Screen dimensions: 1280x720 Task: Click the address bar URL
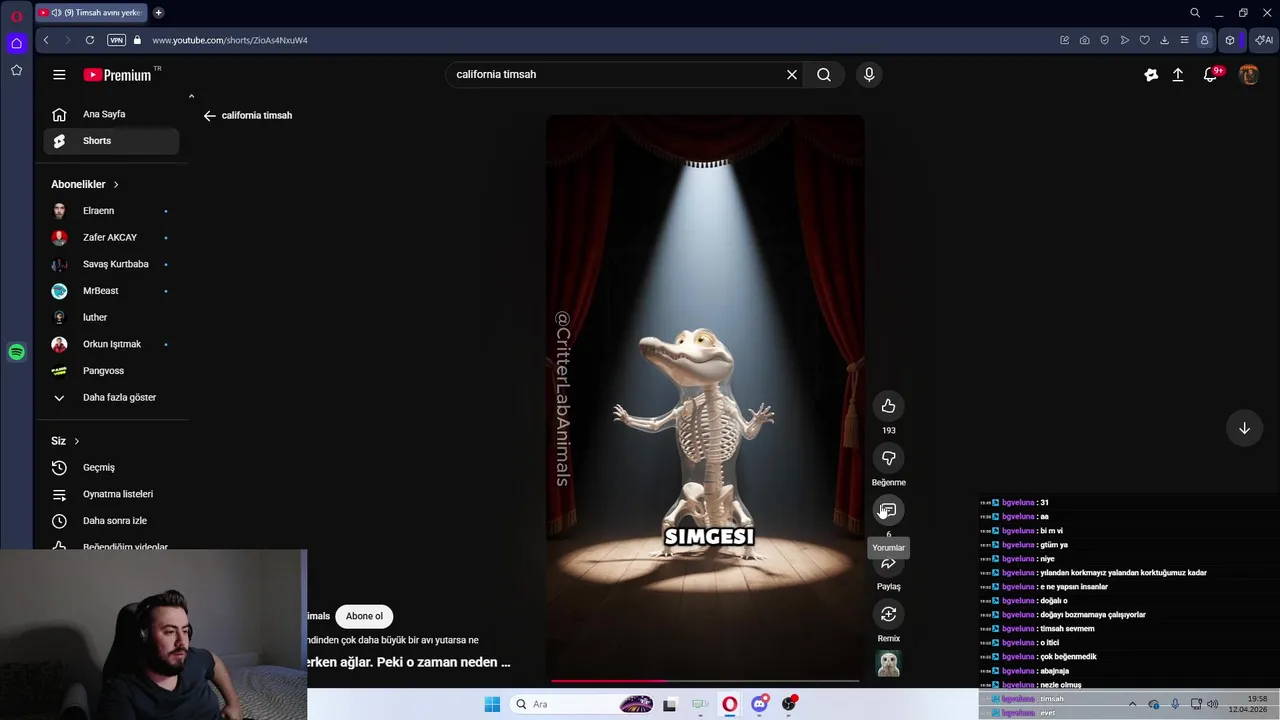click(230, 40)
